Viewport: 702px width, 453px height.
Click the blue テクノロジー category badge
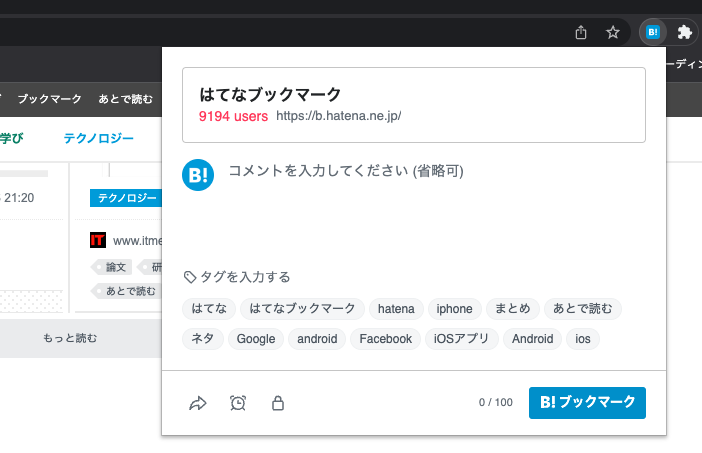[x=126, y=198]
